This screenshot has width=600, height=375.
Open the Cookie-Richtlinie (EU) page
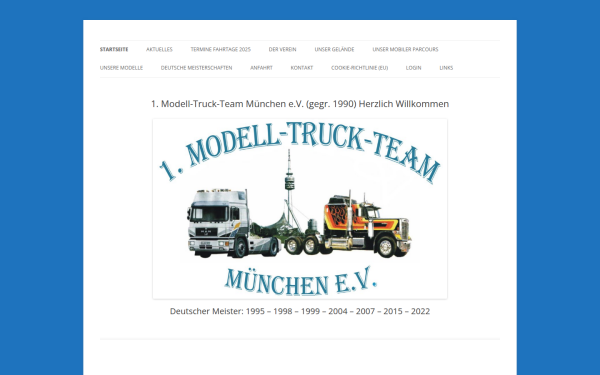pos(359,68)
